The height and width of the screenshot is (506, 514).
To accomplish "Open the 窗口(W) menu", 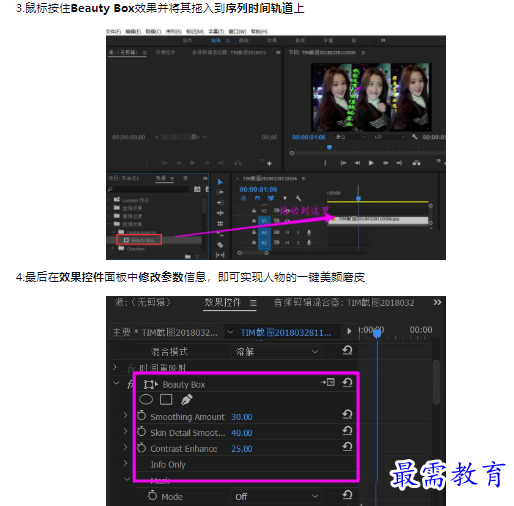I will click(x=237, y=31).
